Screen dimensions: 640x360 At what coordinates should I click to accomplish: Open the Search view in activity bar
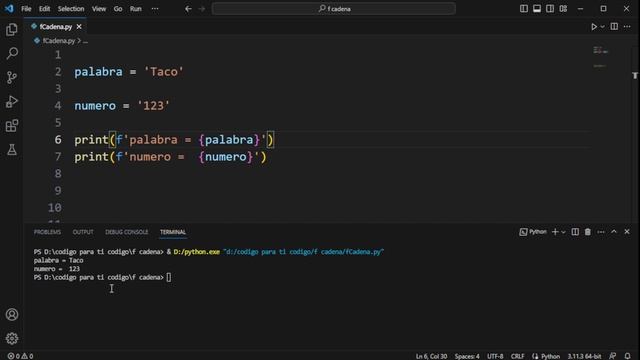click(x=12, y=53)
